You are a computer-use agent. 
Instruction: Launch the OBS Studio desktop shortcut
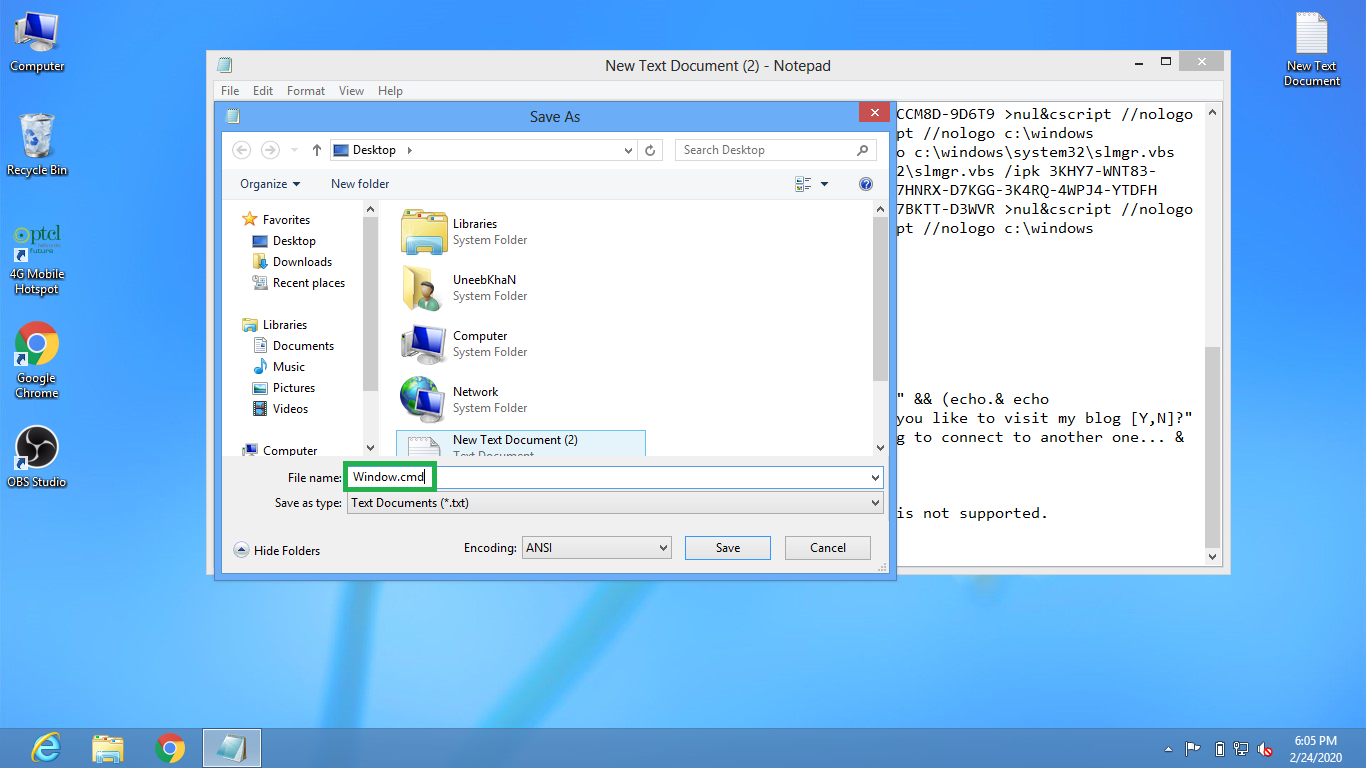37,455
